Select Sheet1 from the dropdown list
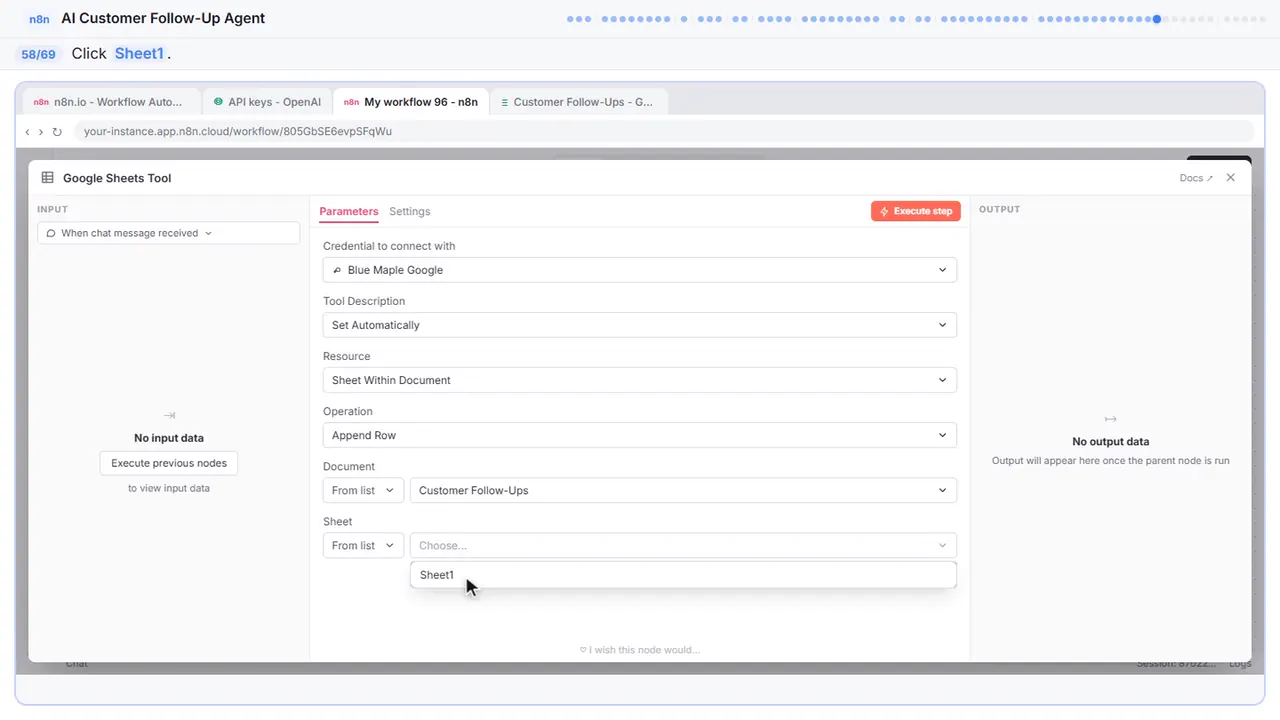 (x=683, y=575)
